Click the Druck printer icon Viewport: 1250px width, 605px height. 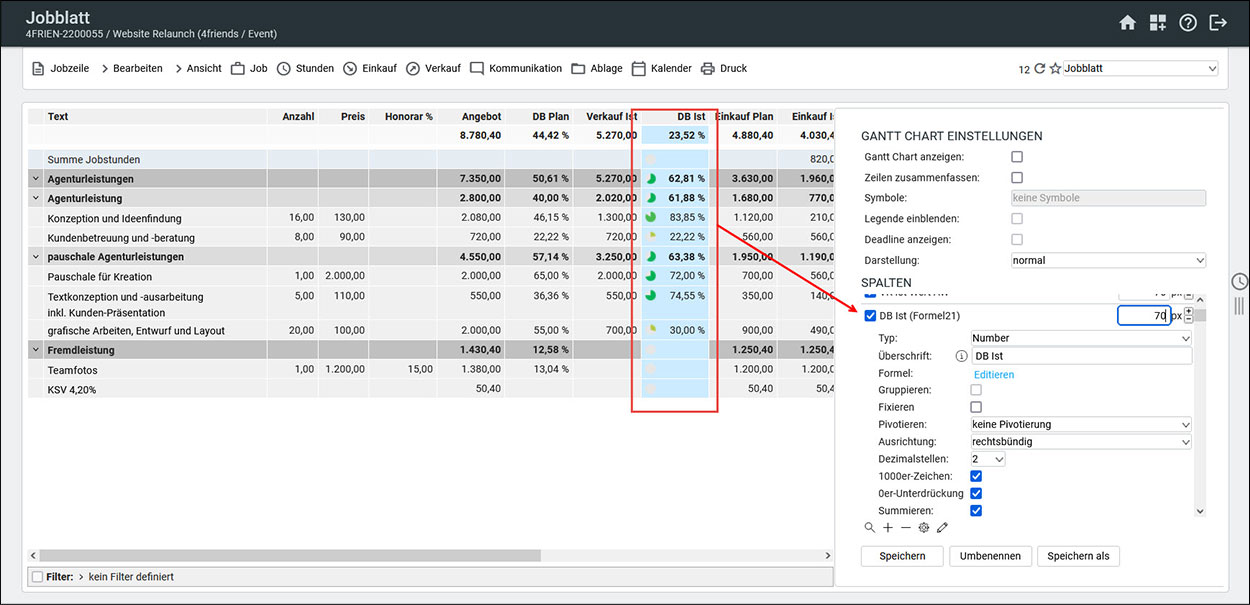[708, 69]
